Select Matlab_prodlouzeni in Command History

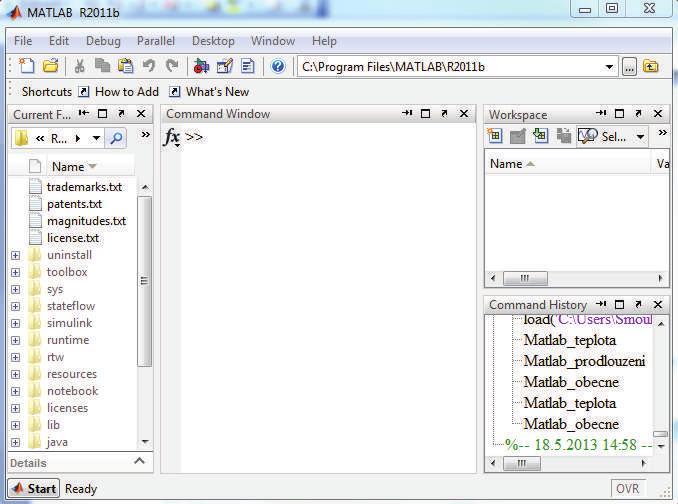584,361
